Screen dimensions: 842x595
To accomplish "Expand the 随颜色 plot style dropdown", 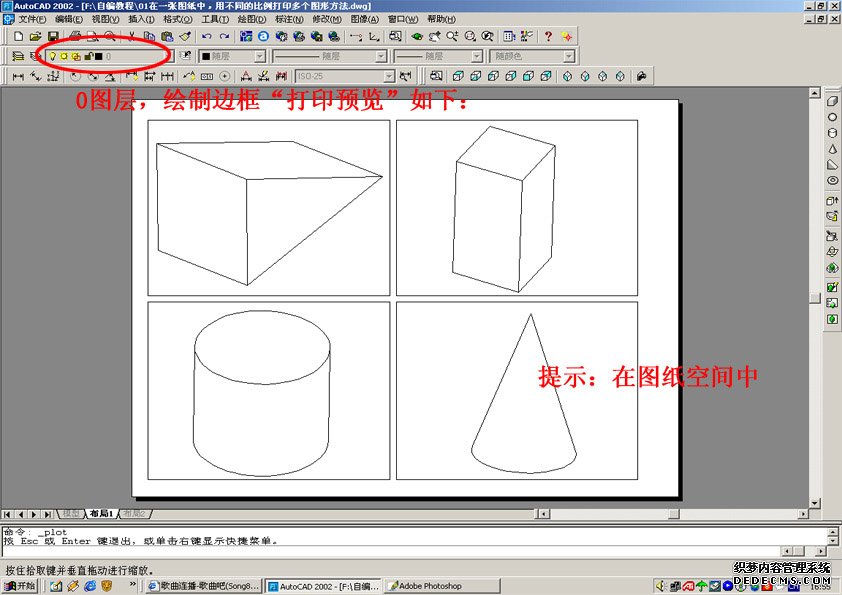I will coord(568,57).
